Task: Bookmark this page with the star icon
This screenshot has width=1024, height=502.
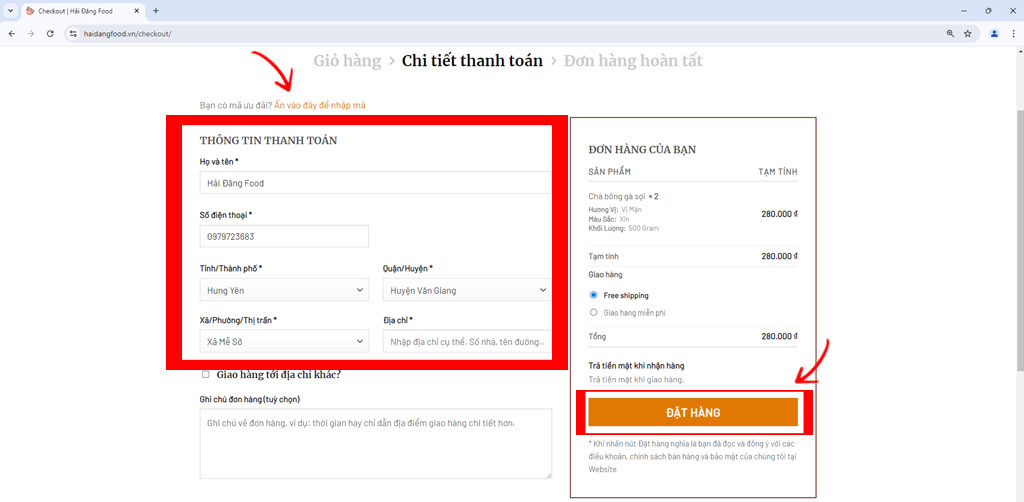Action: click(x=967, y=33)
